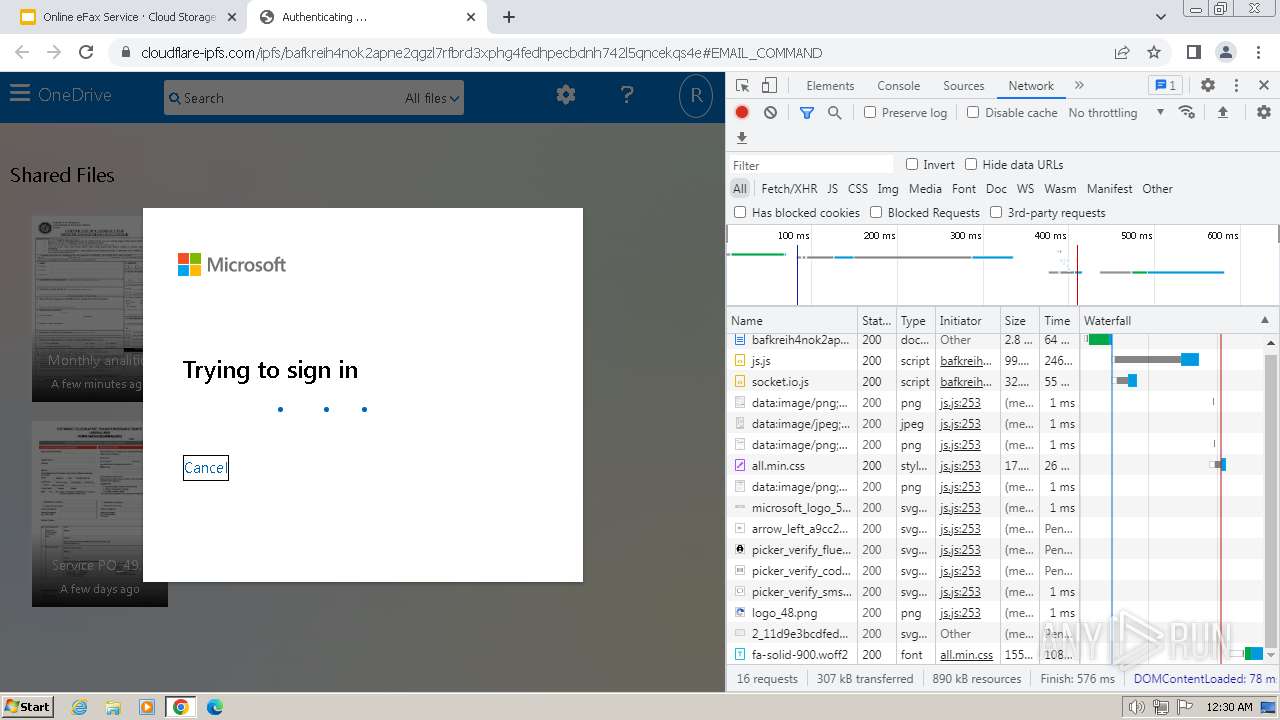
Task: Check Has blocked cookies
Action: tap(740, 213)
